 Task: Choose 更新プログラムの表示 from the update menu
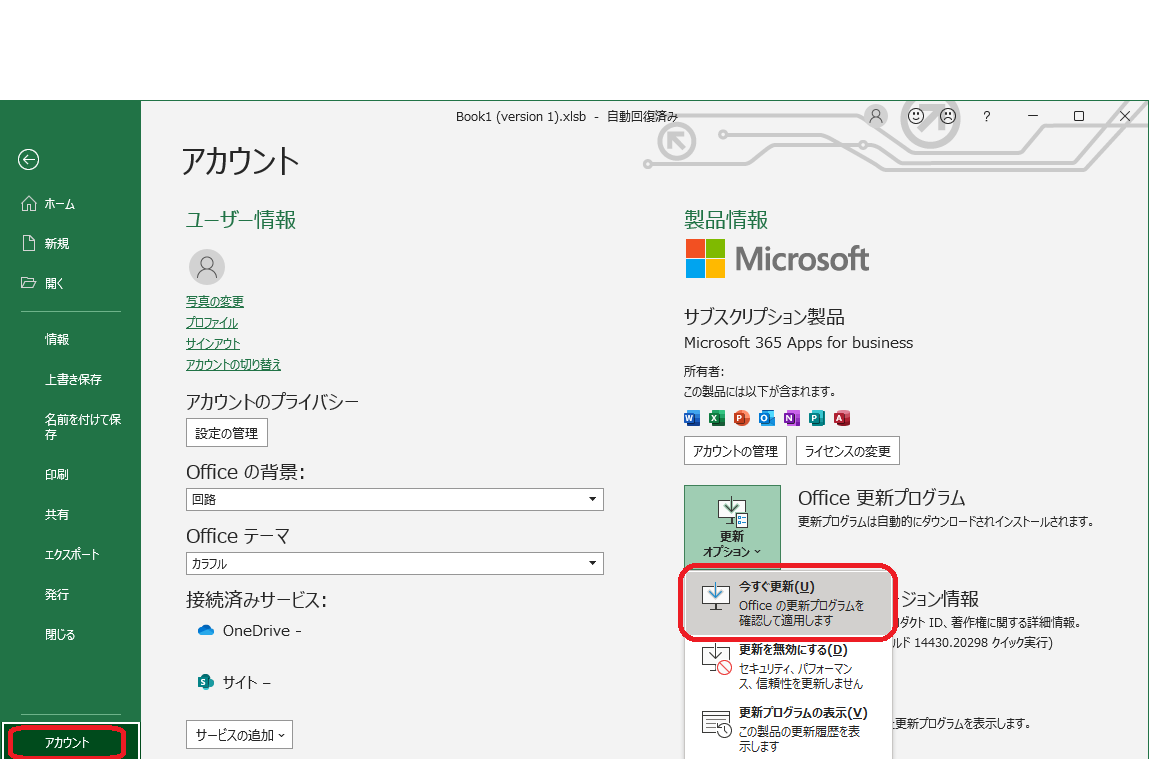tap(788, 729)
